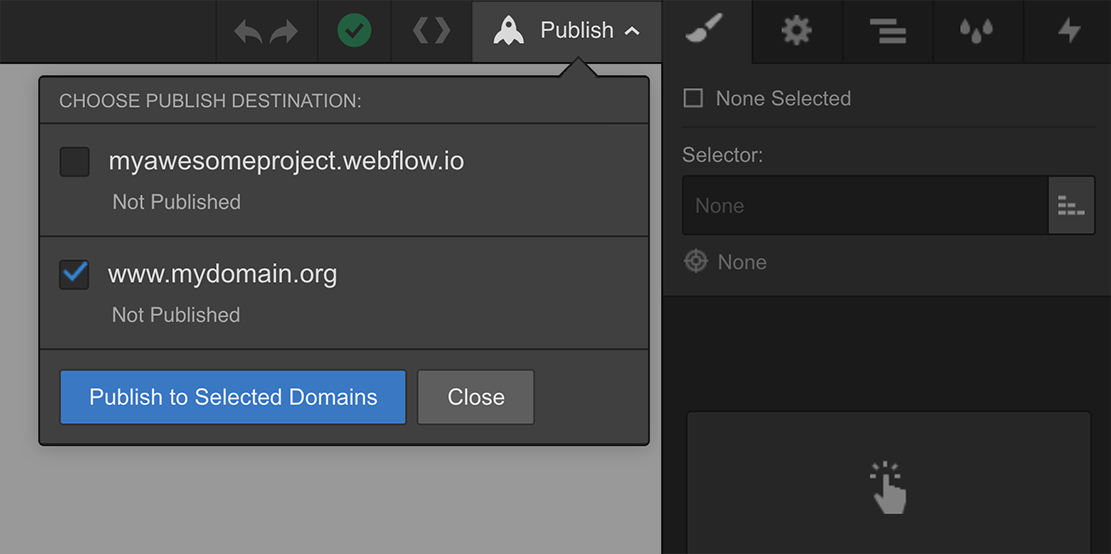Close the publish destination popup
Image resolution: width=1111 pixels, height=554 pixels.
(475, 397)
